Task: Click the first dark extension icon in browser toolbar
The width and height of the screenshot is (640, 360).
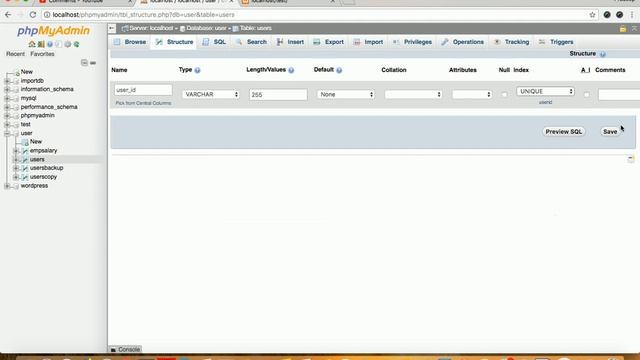Action: click(x=607, y=15)
